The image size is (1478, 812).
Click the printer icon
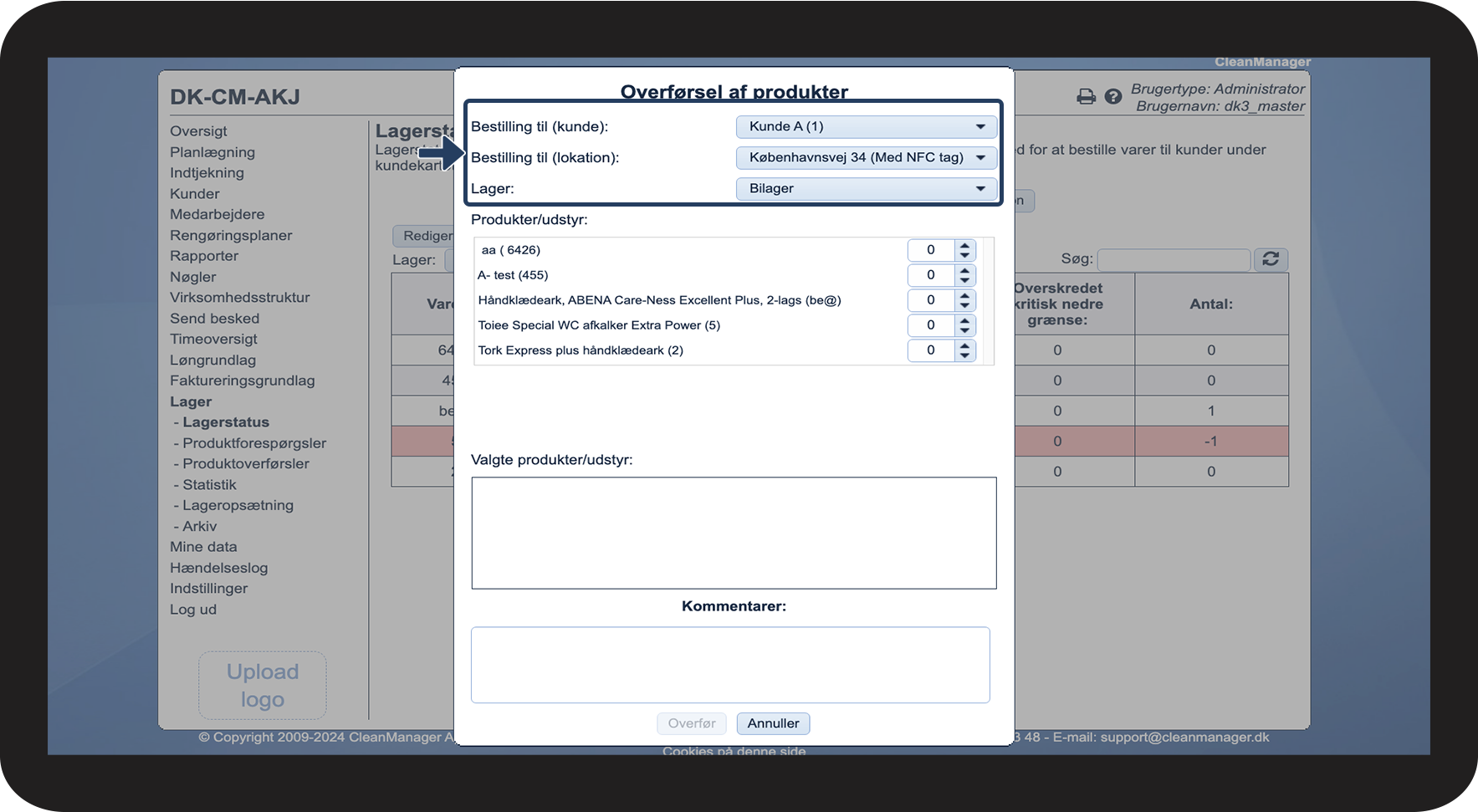1086,97
